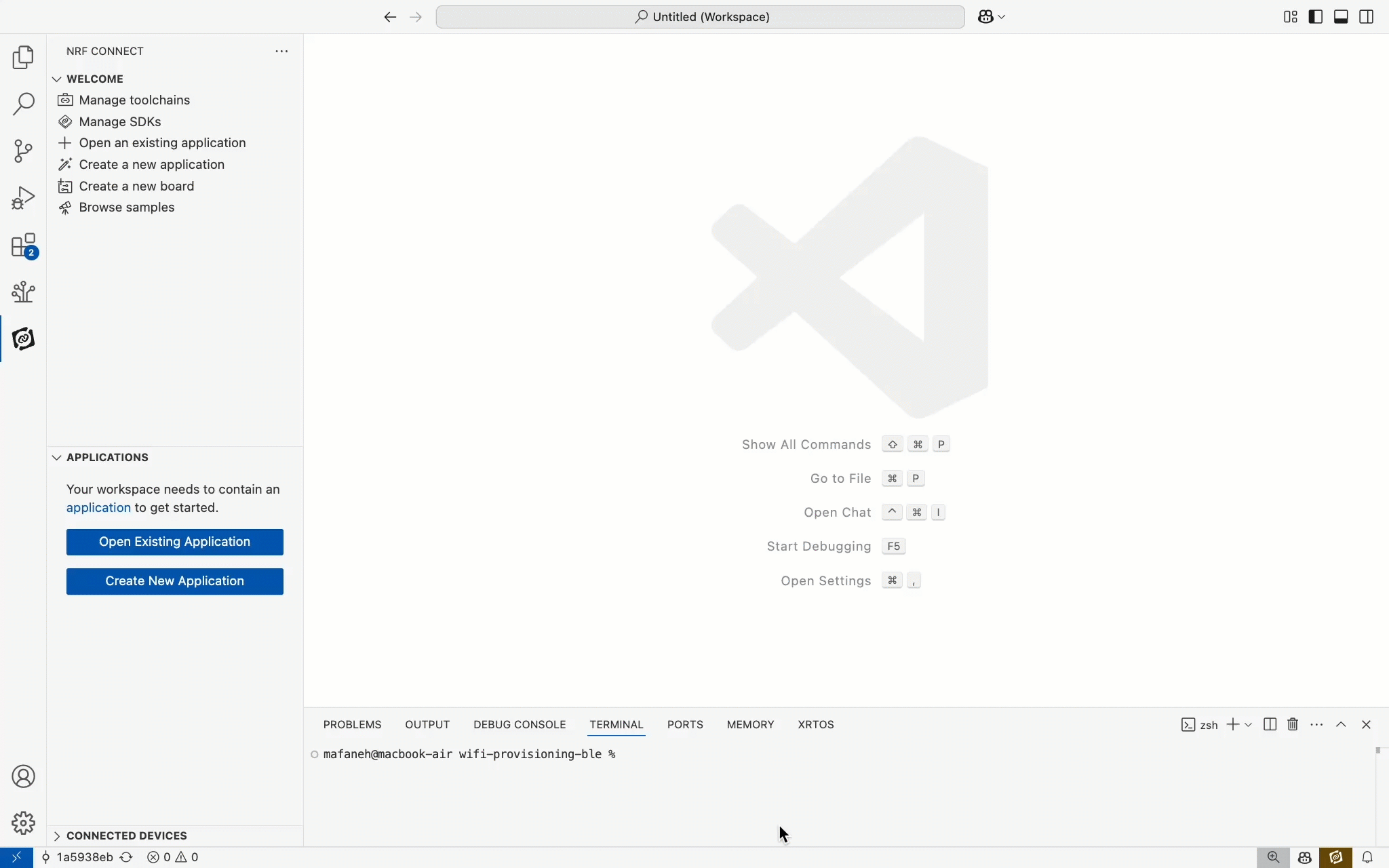Open the tree-shaped activity bar view above nRF Connect
Viewport: 1389px width, 868px height.
[x=23, y=292]
